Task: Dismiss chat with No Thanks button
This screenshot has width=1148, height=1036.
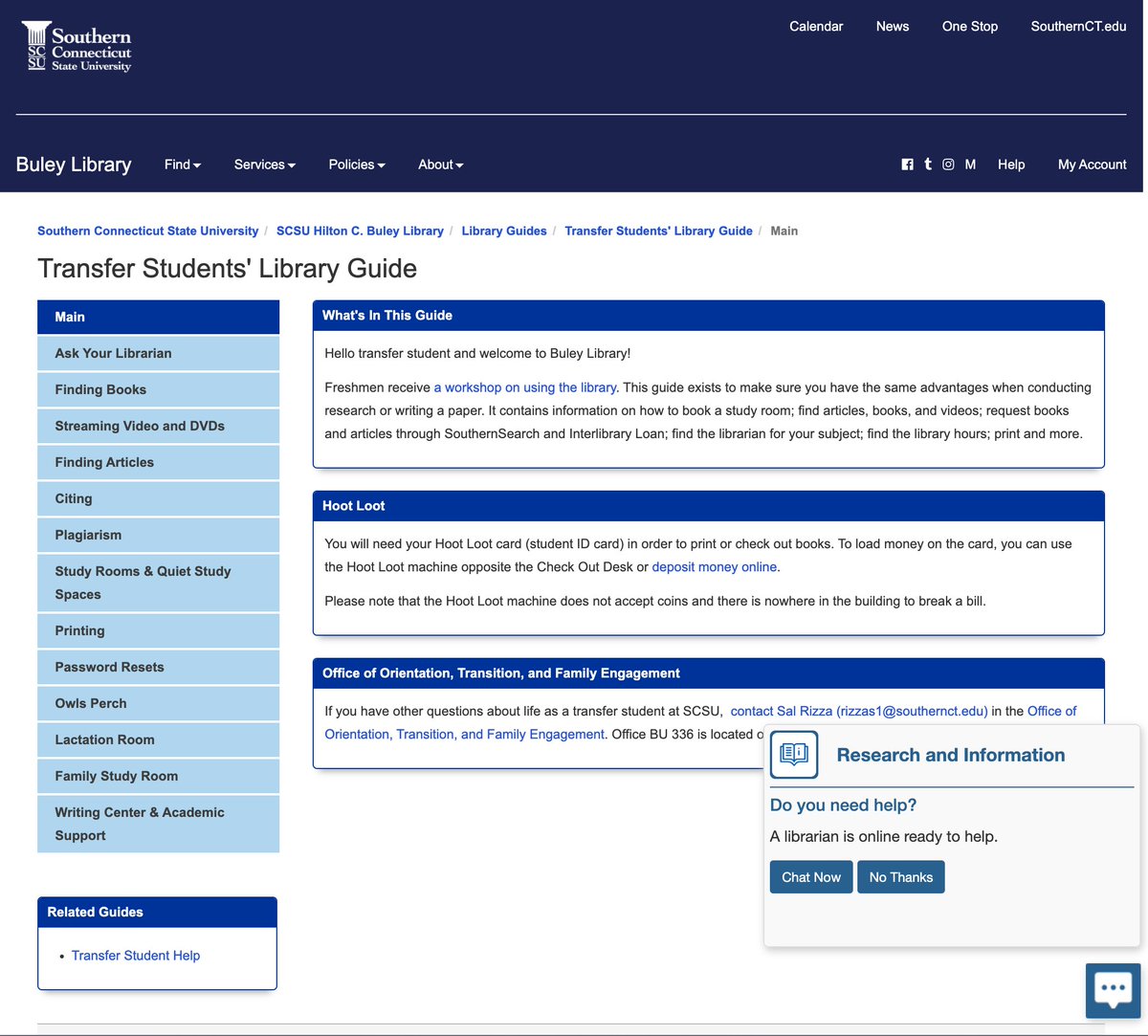Action: click(901, 877)
